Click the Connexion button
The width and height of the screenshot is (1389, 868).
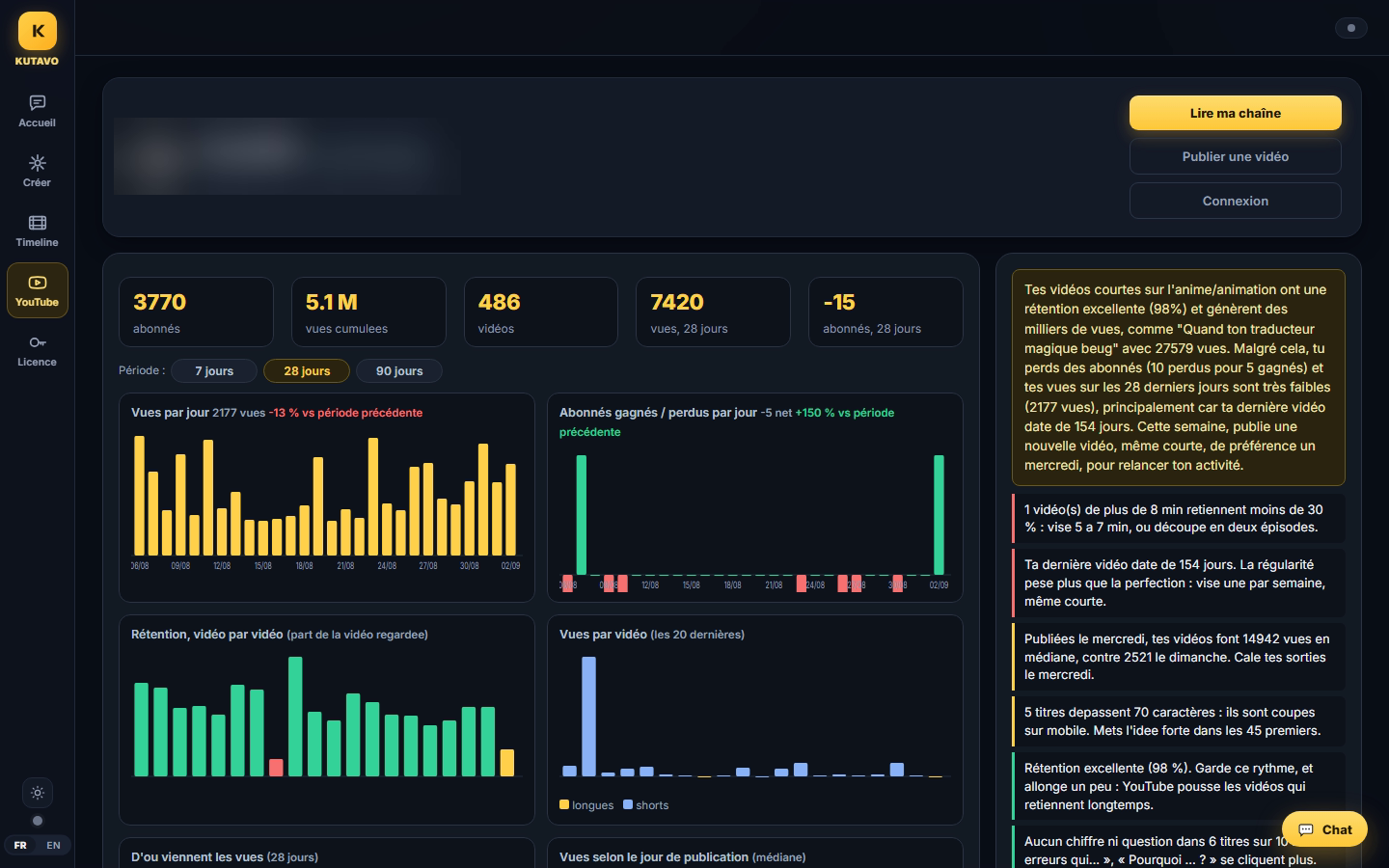tap(1236, 201)
